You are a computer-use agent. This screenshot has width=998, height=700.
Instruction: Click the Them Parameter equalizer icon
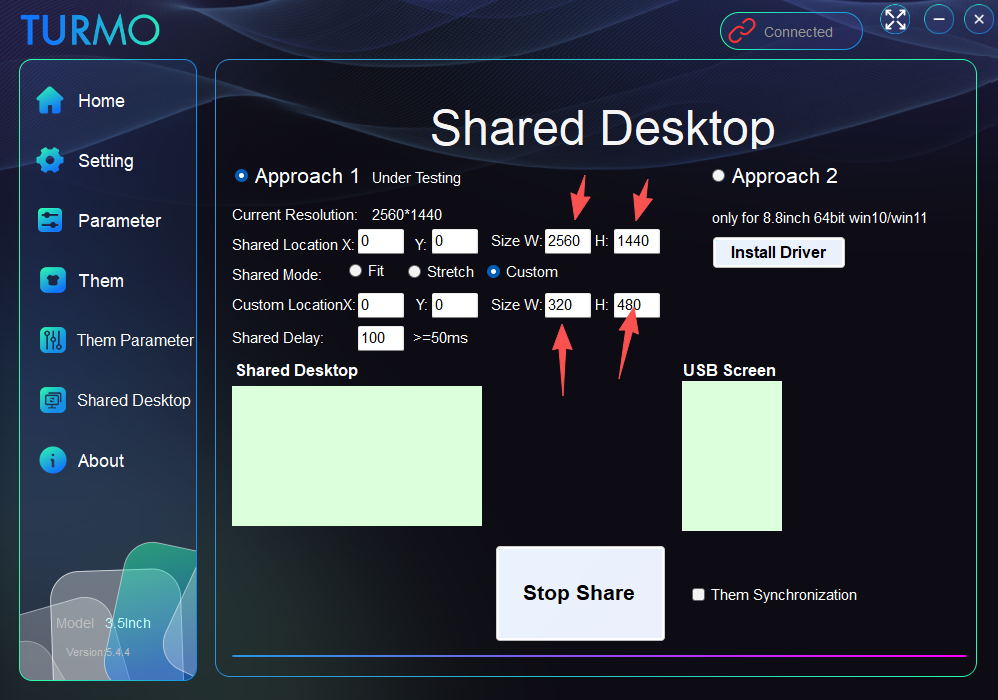click(x=52, y=340)
